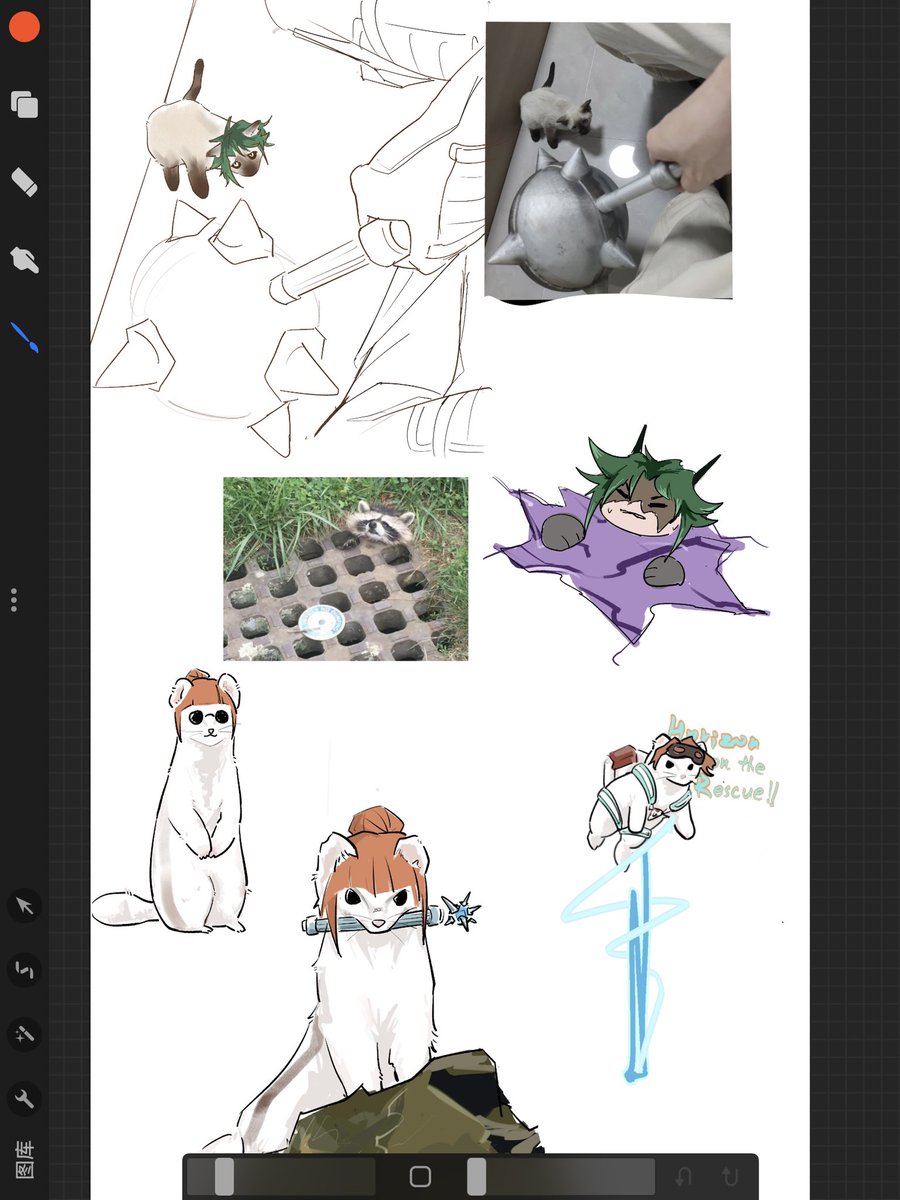Redo the last action

tap(730, 1176)
